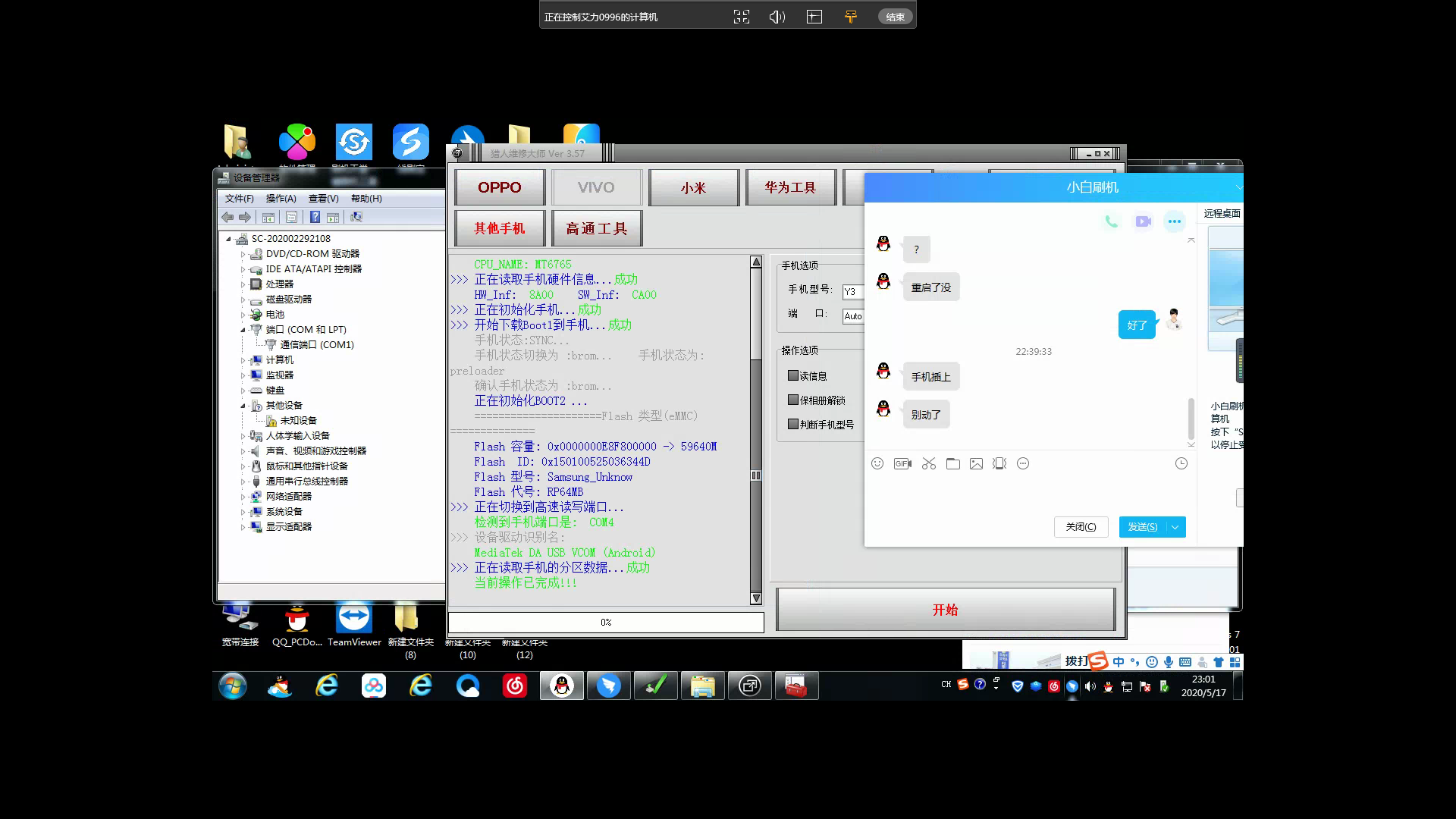Click 结束 to end remote control
Screen dimensions: 1456x819
click(x=895, y=17)
